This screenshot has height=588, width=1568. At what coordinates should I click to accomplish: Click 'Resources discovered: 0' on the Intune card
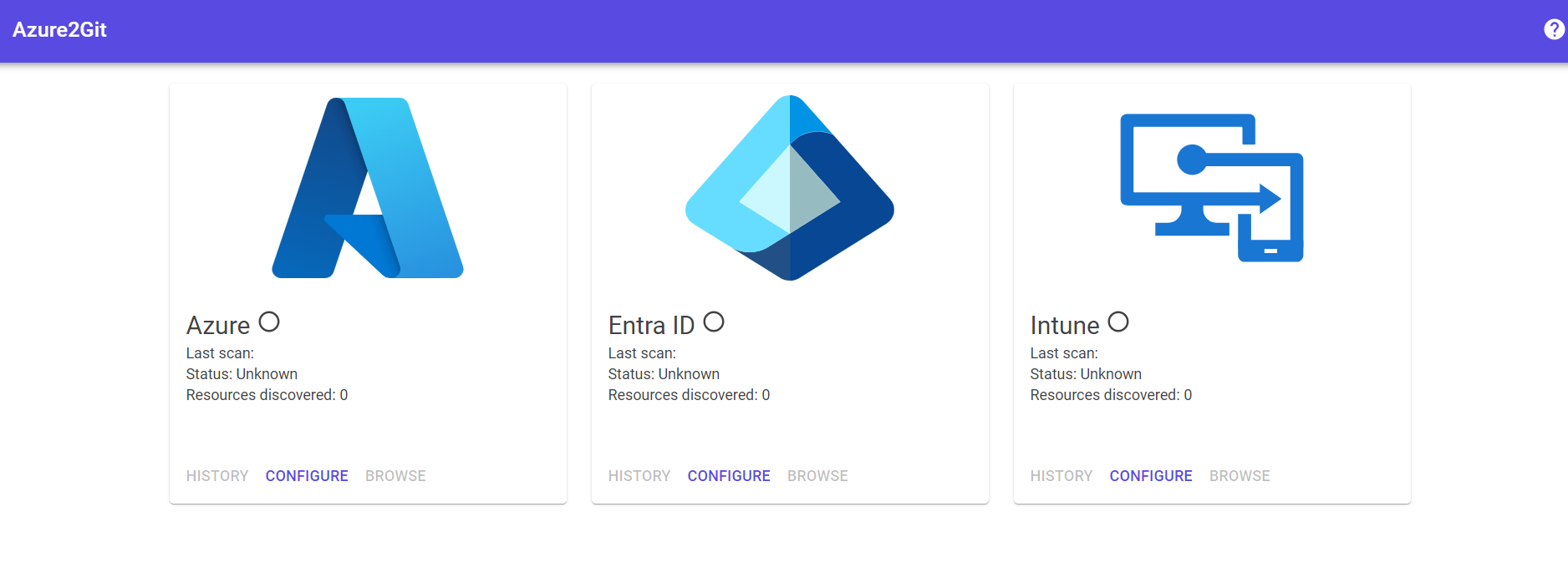1111,395
